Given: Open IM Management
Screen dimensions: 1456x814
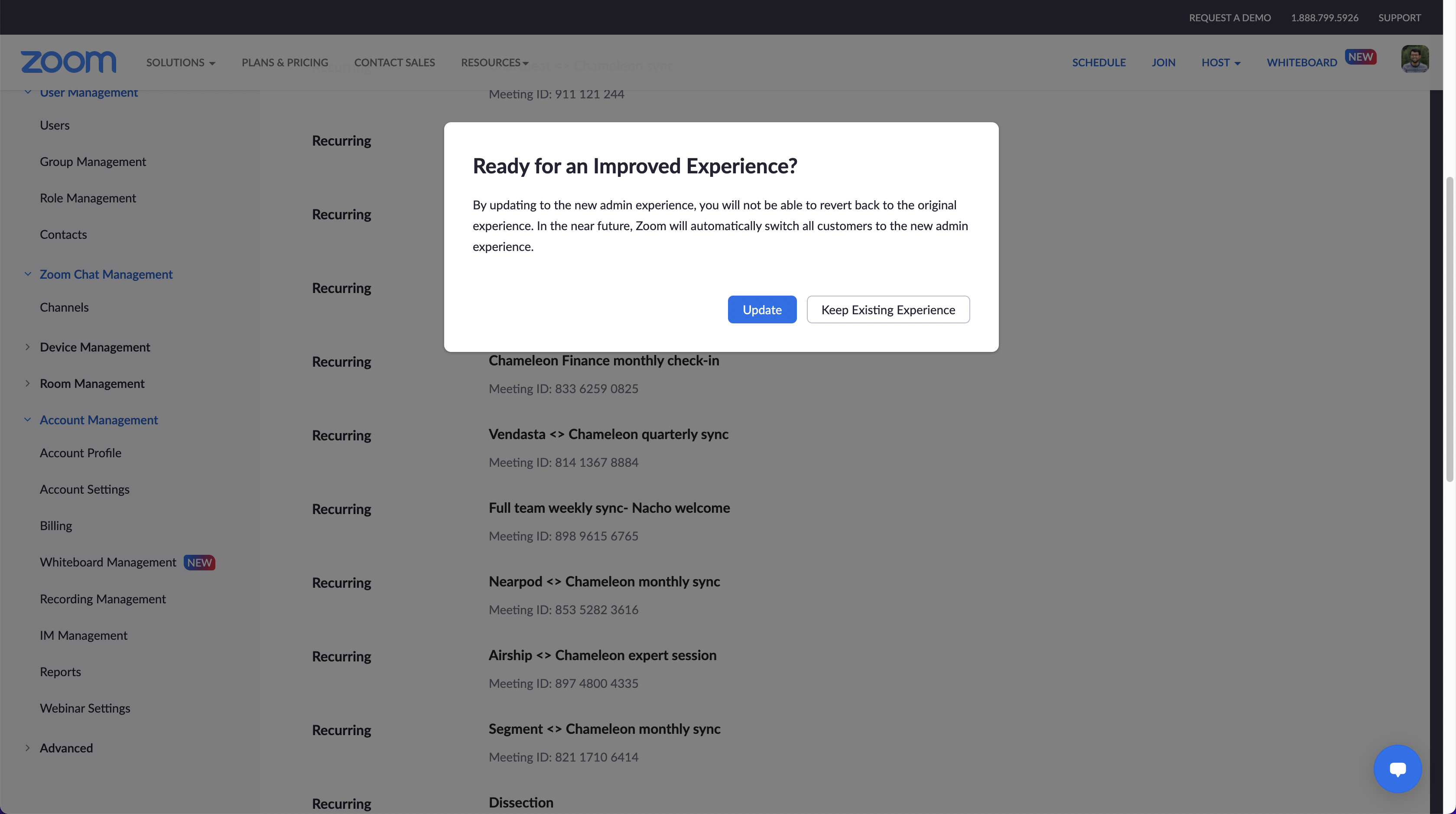Looking at the screenshot, I should pyautogui.click(x=83, y=635).
